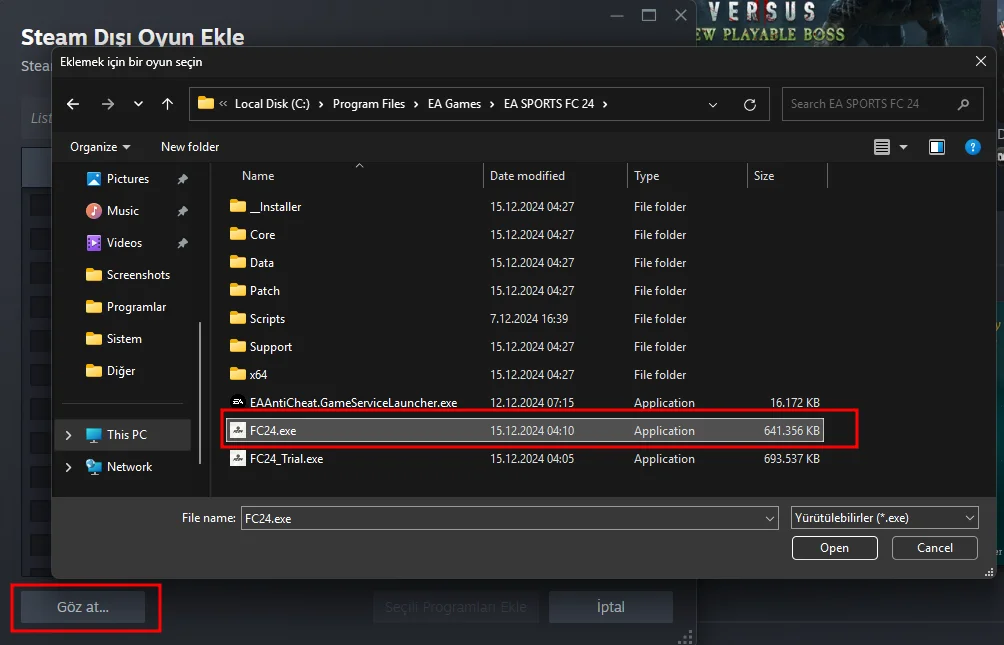This screenshot has height=645, width=1004.
Task: Open Music in the navigation pane
Action: point(122,211)
